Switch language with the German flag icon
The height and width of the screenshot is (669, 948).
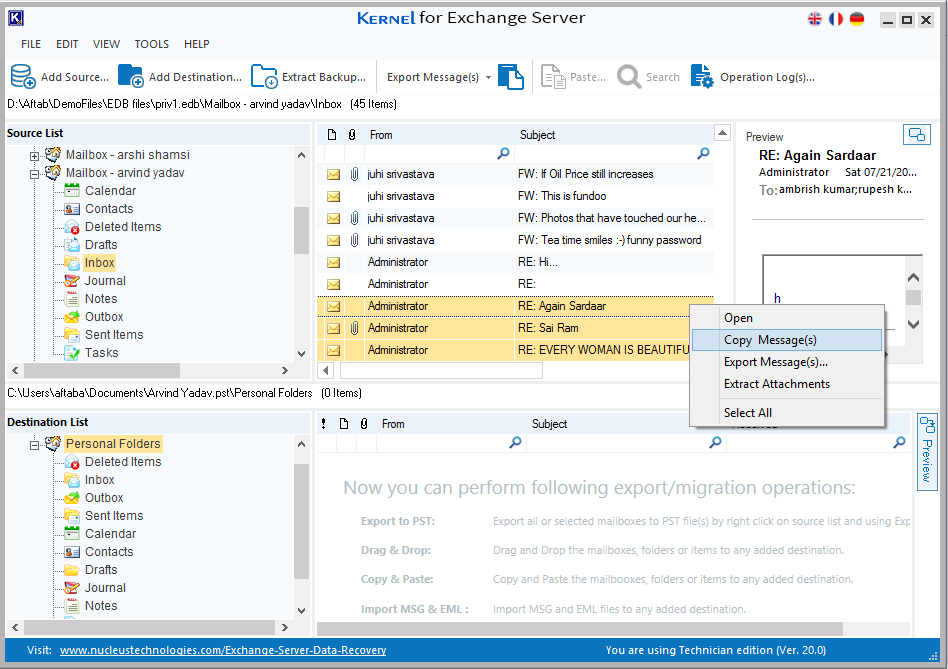point(857,19)
